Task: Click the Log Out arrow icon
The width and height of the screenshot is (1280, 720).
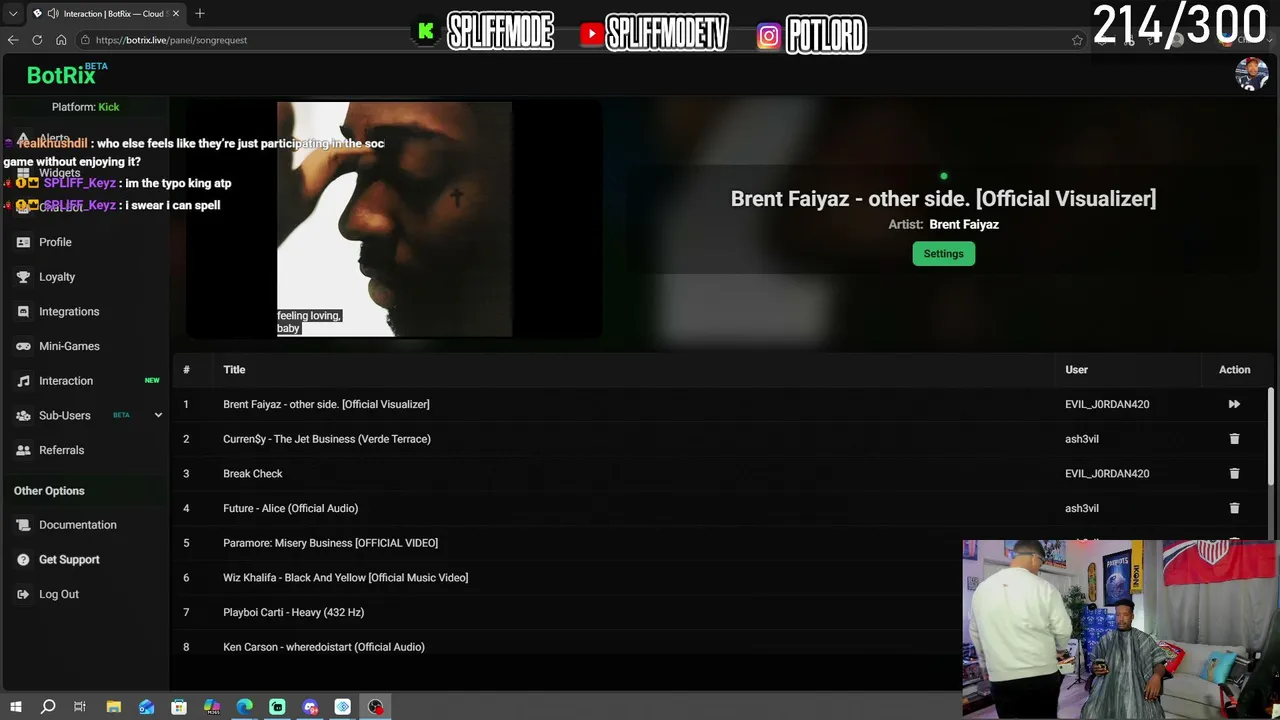Action: (x=23, y=594)
